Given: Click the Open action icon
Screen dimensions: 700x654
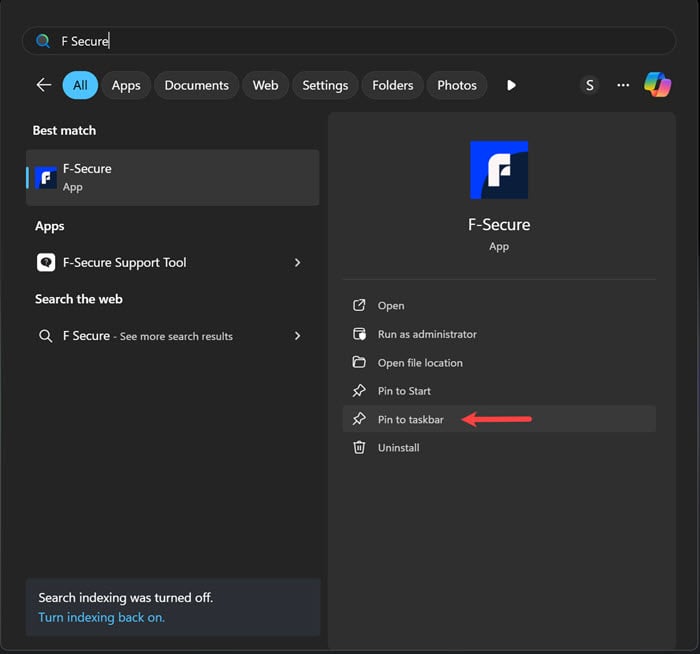Looking at the screenshot, I should click(359, 305).
